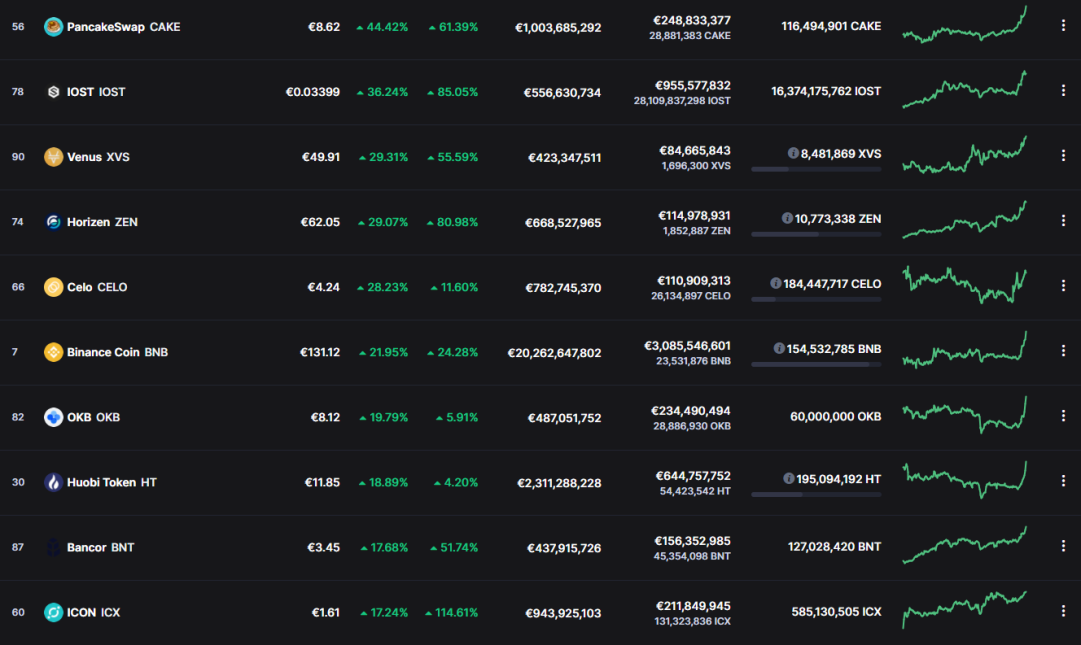
Task: Open the more-options menu for Bancor row
Action: click(1063, 546)
